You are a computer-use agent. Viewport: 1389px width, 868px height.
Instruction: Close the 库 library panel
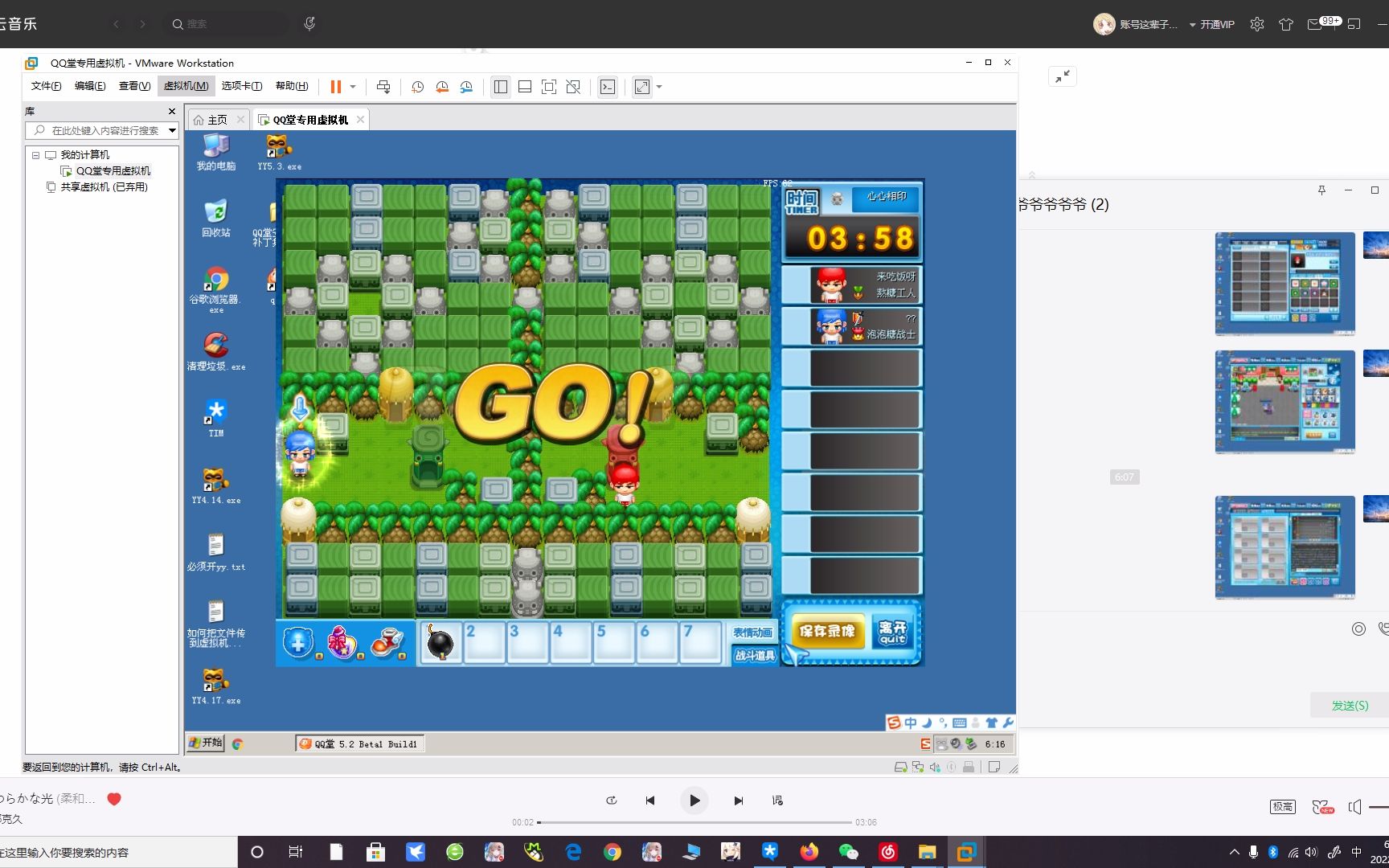coord(171,112)
